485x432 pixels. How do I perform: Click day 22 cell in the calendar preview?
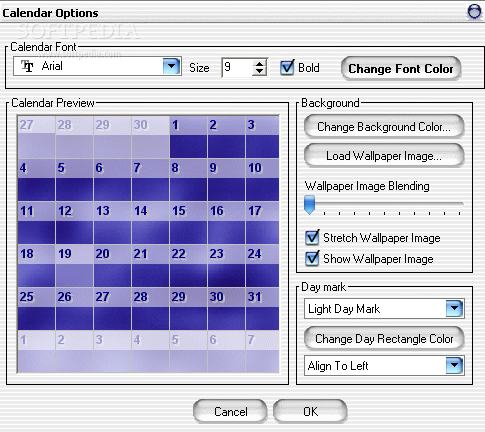[188, 266]
